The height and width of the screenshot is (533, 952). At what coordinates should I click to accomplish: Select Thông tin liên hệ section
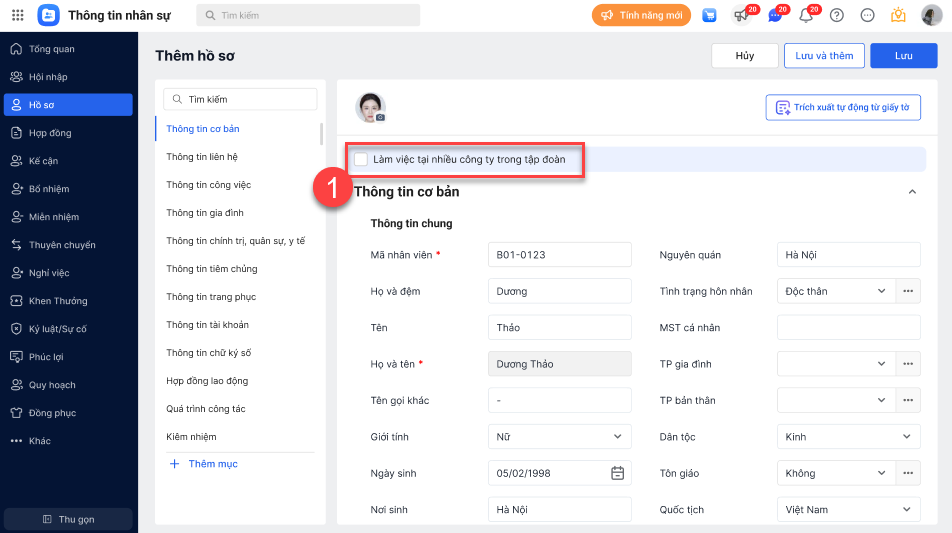click(x=202, y=157)
